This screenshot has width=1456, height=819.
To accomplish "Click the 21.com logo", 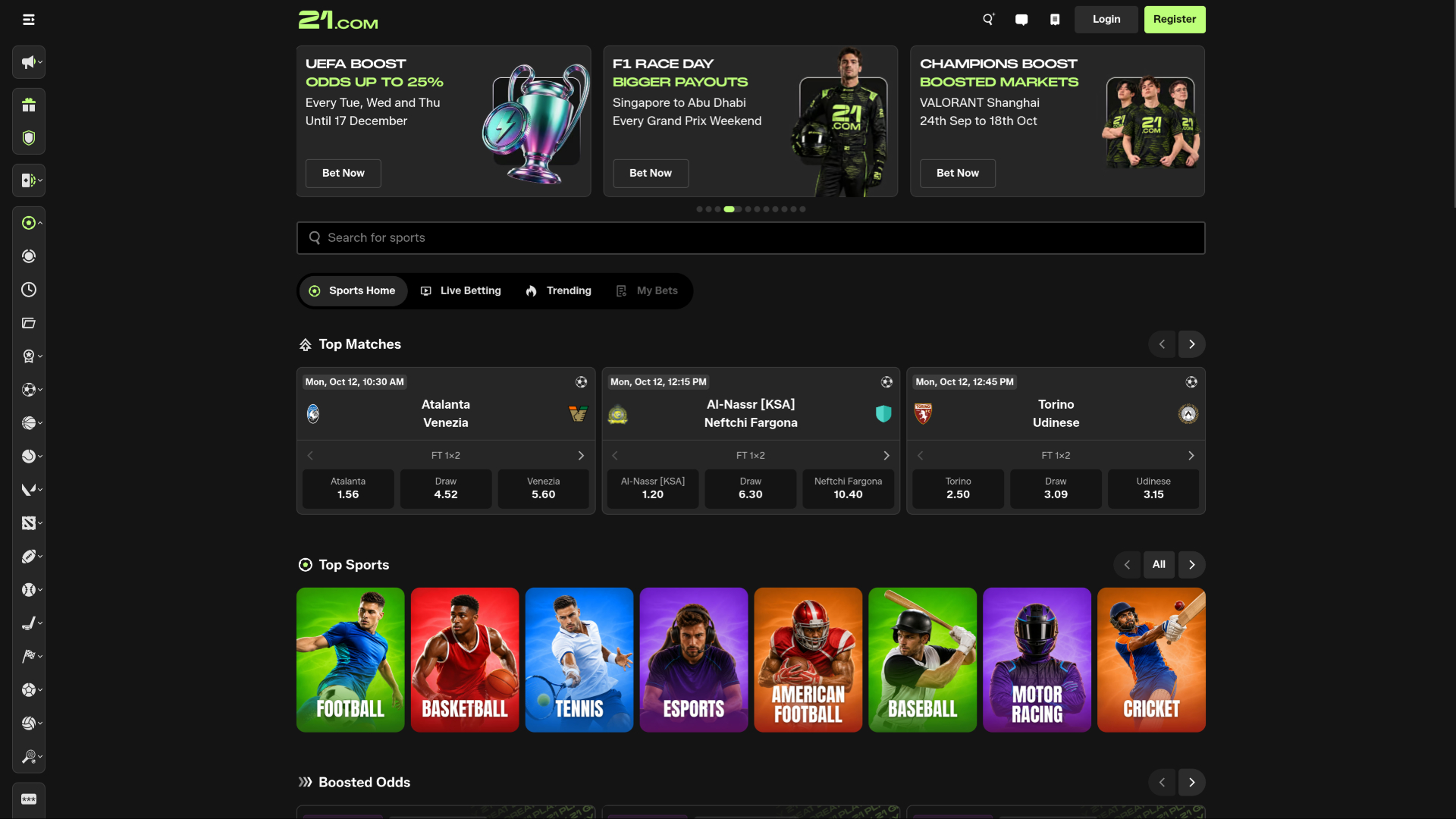I will (338, 20).
